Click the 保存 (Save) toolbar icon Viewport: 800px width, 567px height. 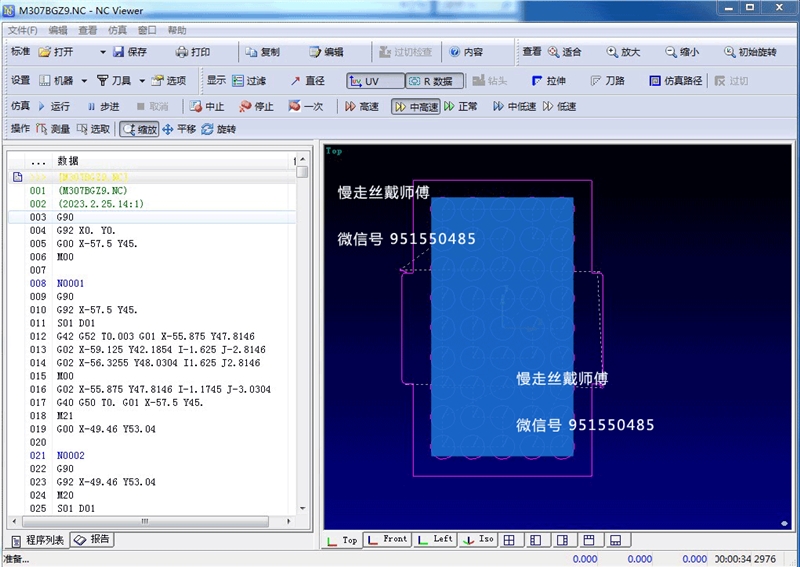coord(119,52)
